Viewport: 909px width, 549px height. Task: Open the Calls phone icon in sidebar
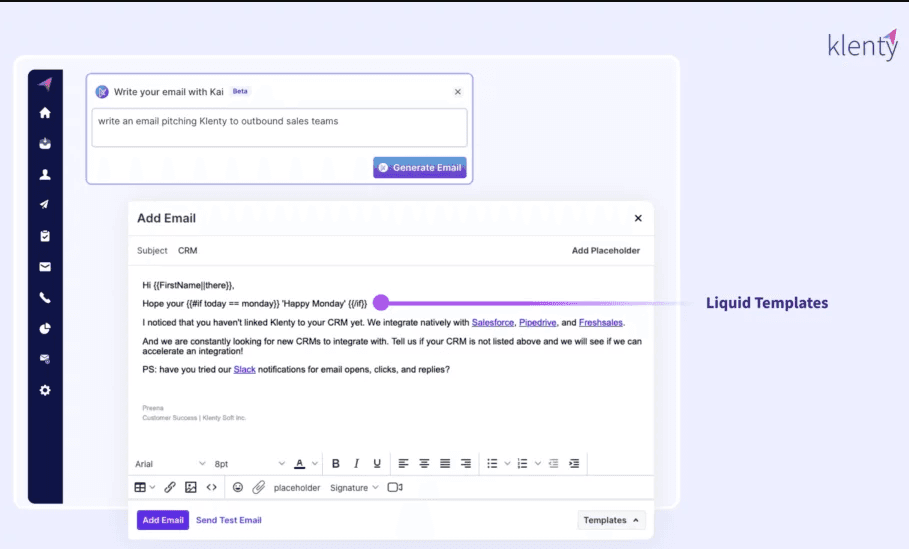(45, 298)
